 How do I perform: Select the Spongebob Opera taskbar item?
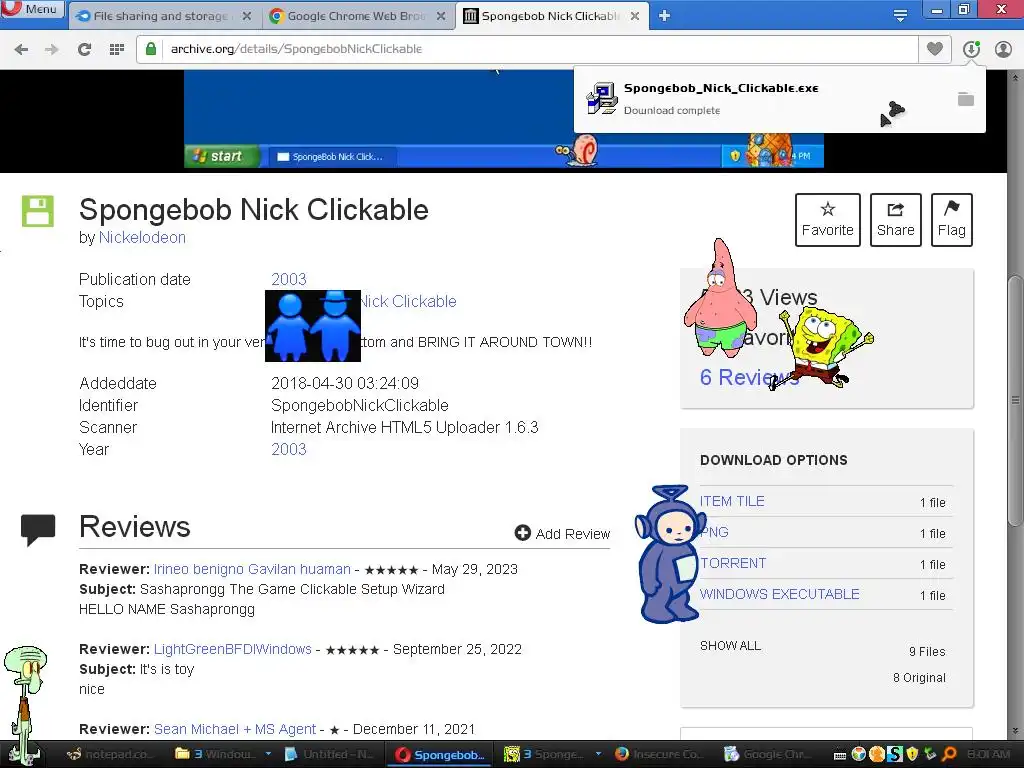(x=440, y=754)
